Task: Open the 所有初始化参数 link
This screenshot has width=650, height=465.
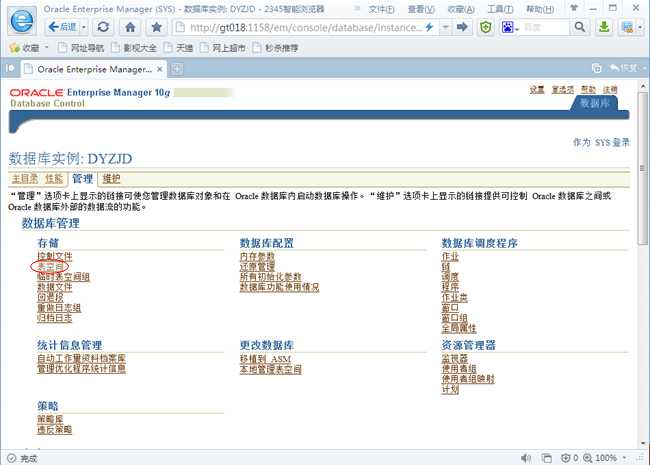Action: [271, 277]
